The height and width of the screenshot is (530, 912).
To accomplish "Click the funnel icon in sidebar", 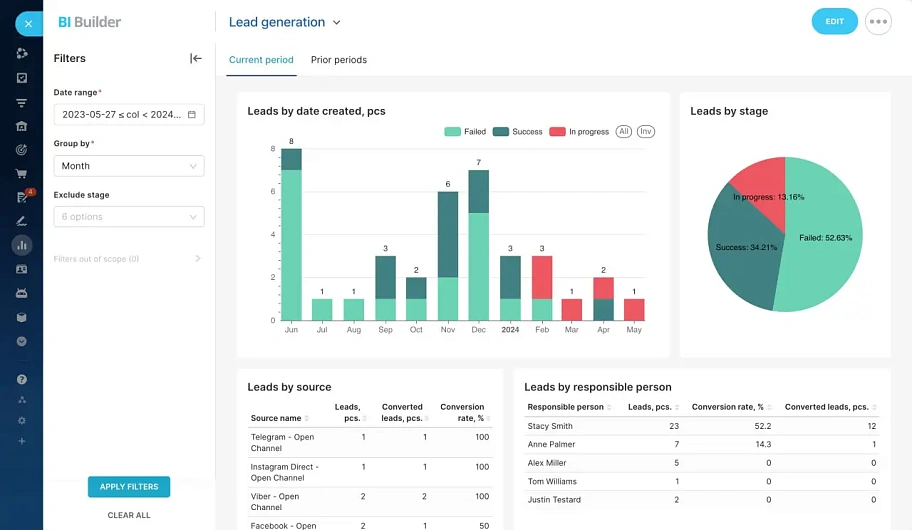I will (x=21, y=102).
